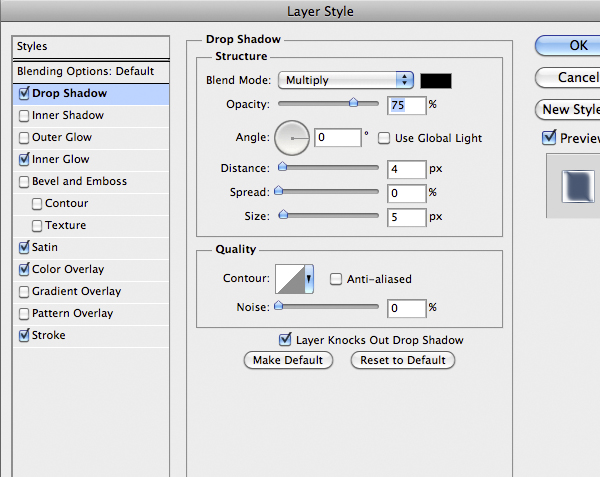Screen dimensions: 600x477
Task: Click the black shadow color swatch
Action: 436,80
